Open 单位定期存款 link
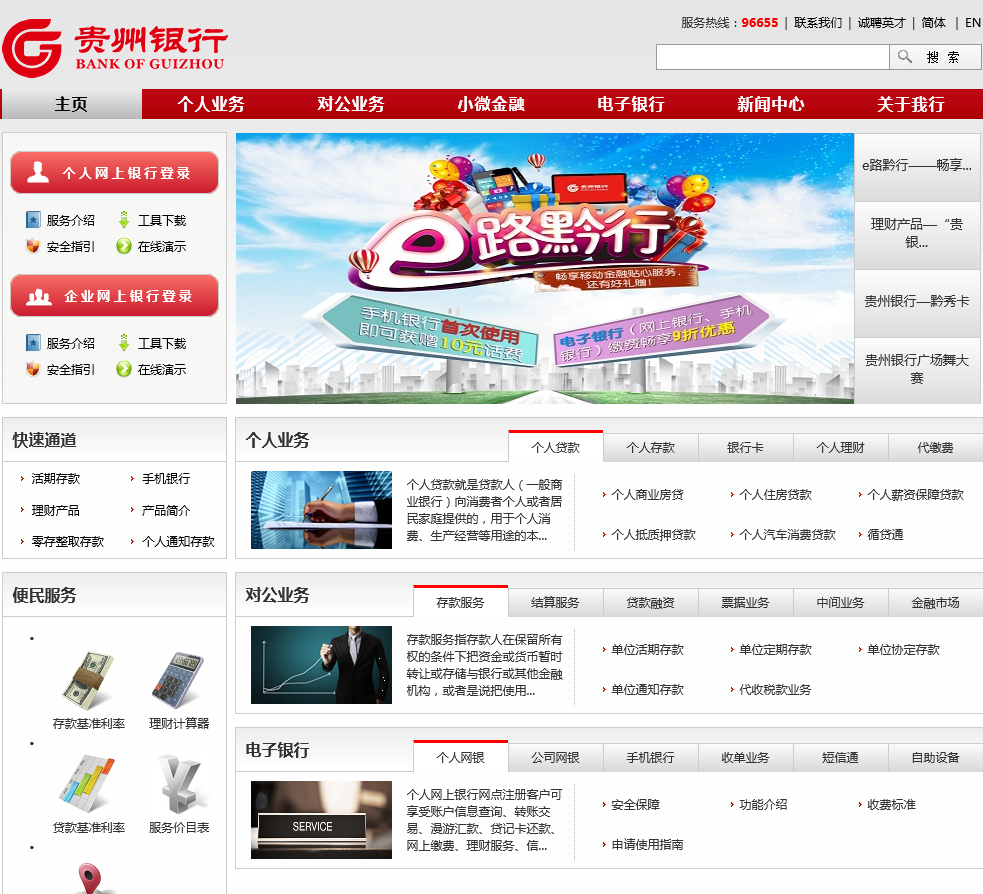 point(775,649)
